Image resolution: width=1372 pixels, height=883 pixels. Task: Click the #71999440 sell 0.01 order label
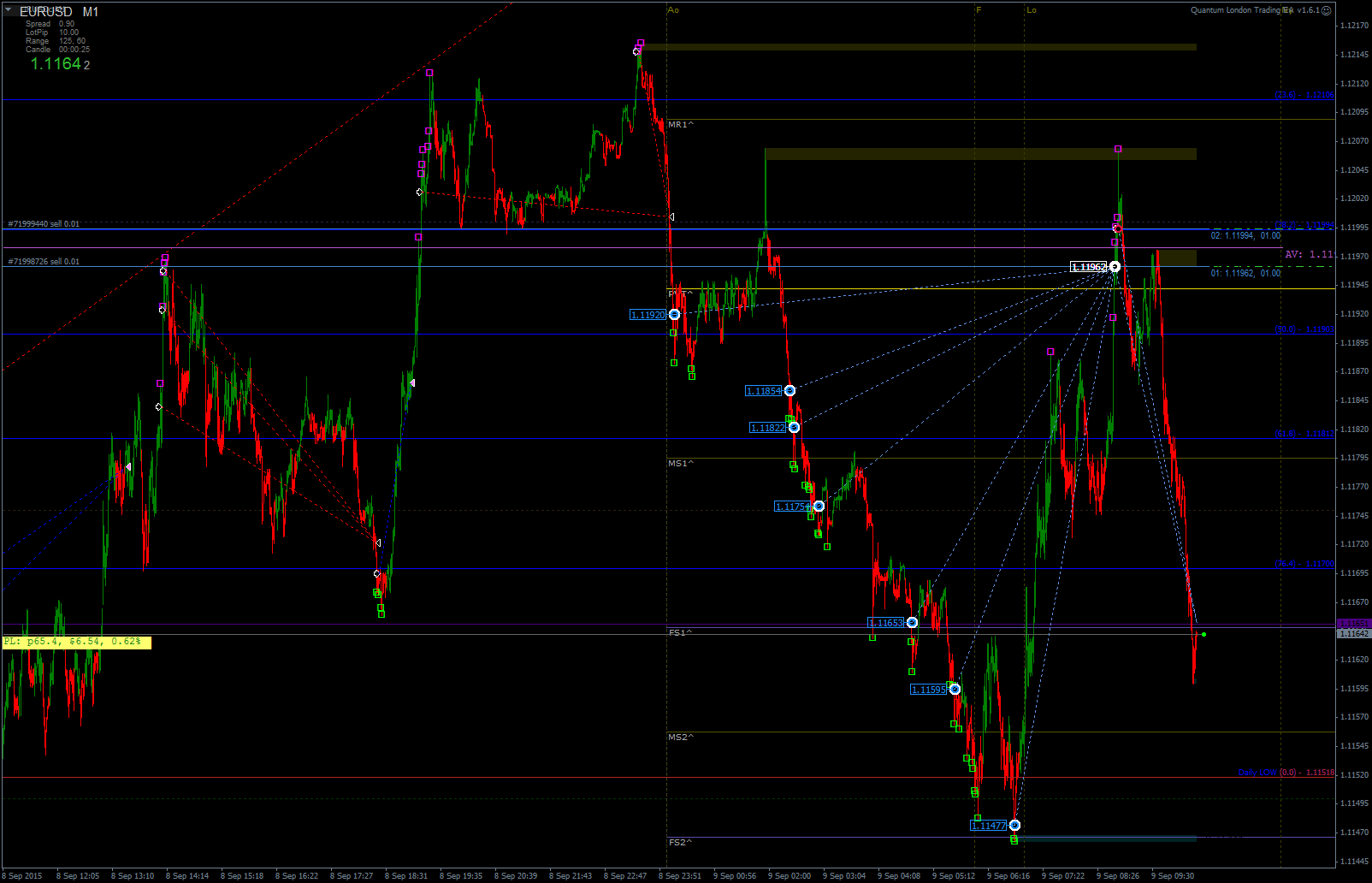(44, 224)
